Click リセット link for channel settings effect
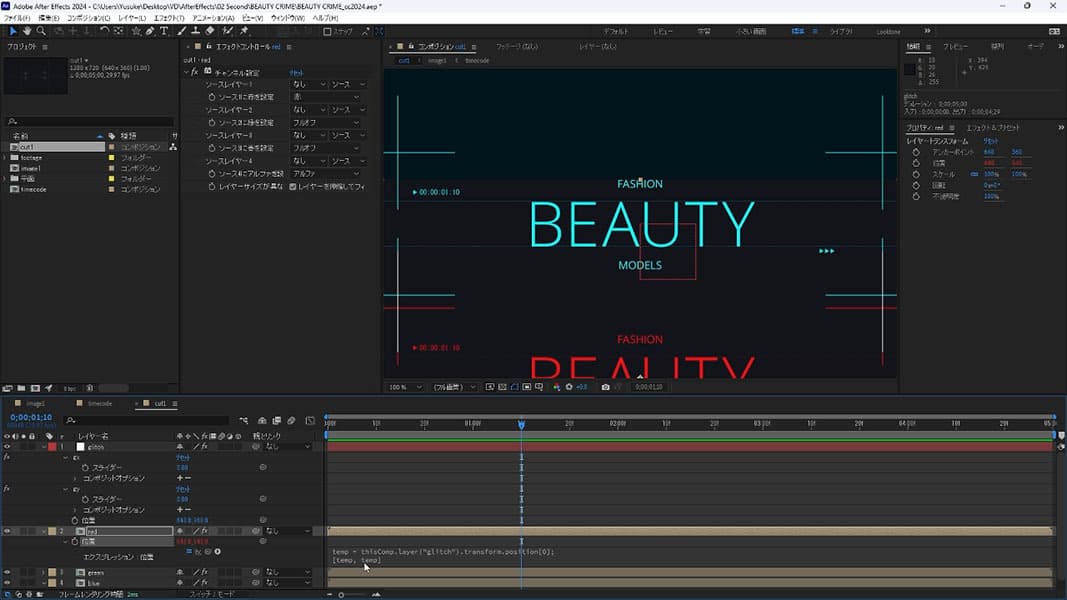Viewport: 1067px width, 600px height. [x=297, y=73]
